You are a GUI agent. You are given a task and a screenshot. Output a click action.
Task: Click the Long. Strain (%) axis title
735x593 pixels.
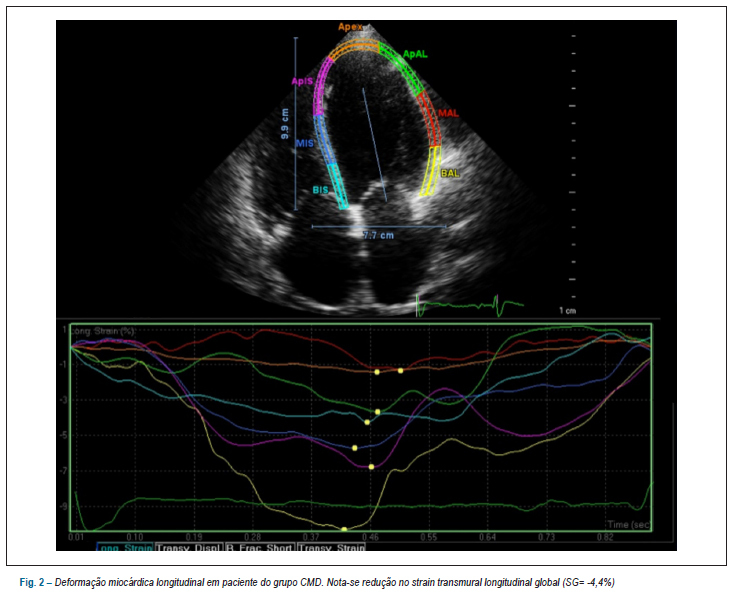click(103, 331)
